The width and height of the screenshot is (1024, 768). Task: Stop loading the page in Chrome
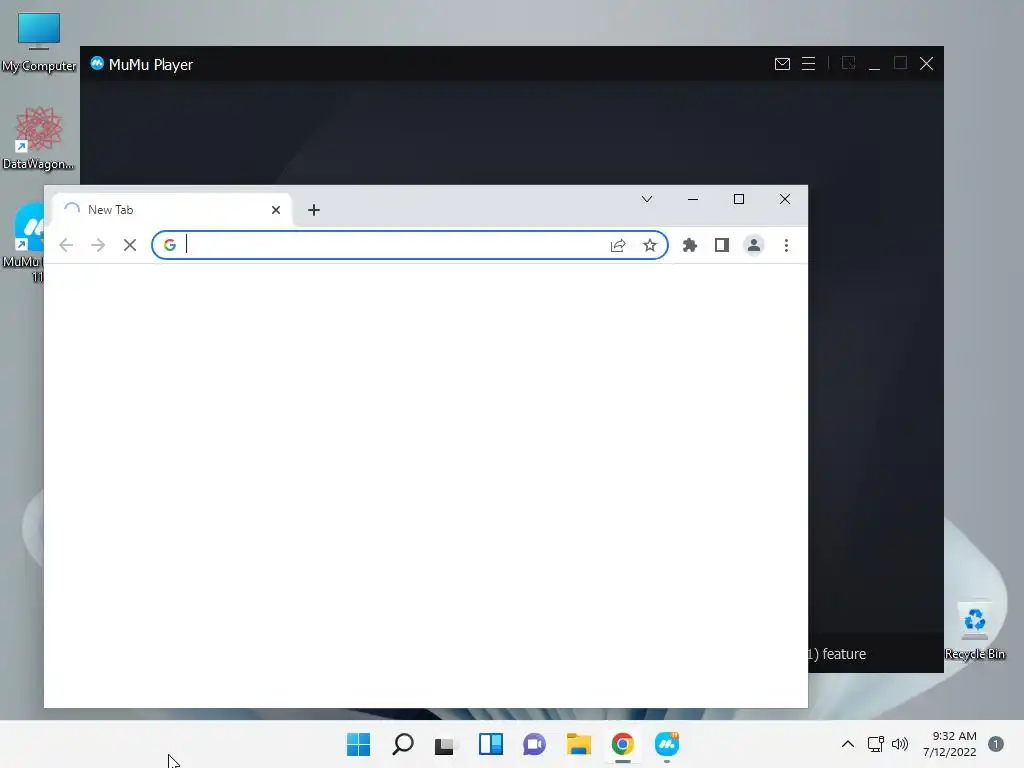130,246
